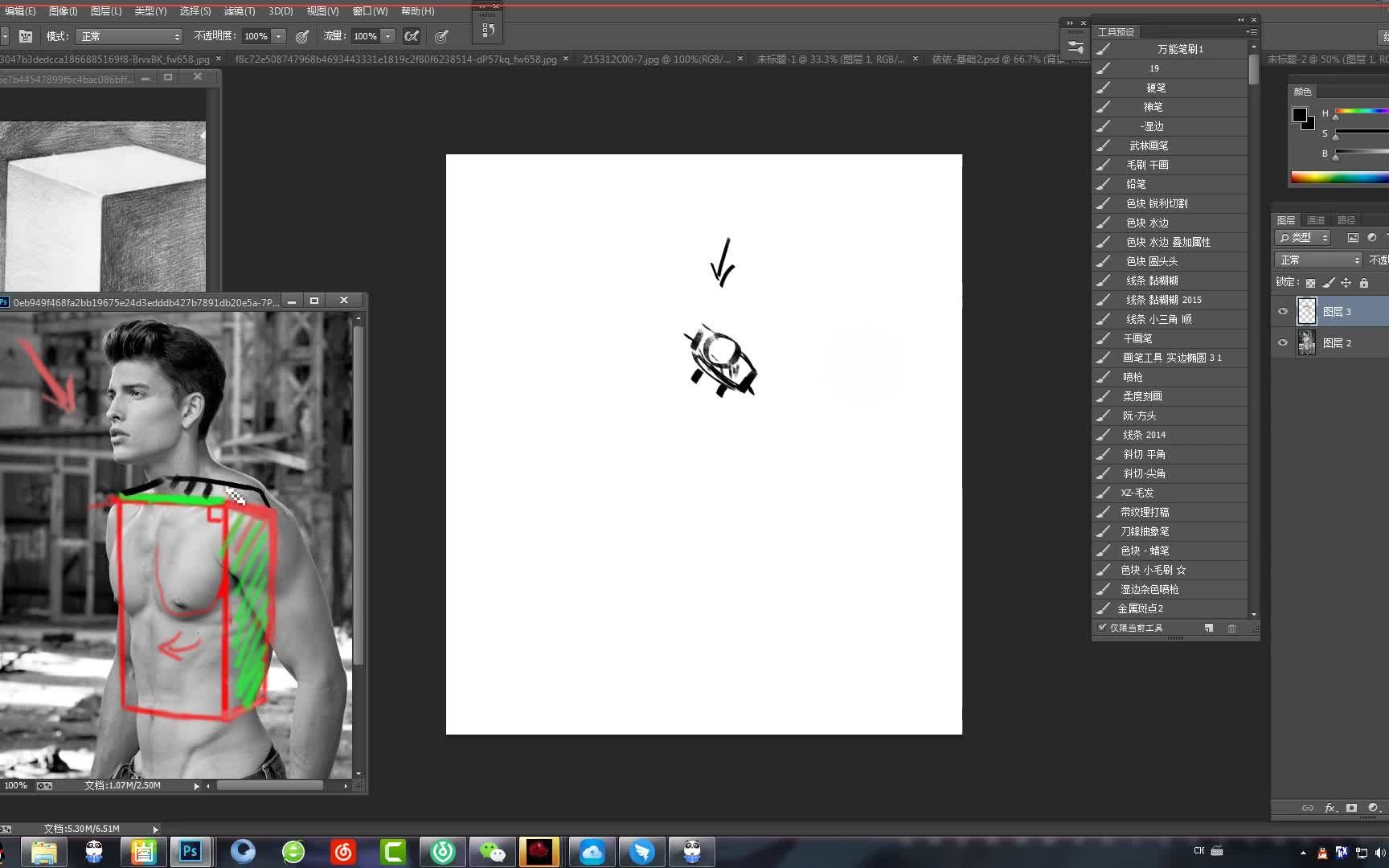1389x868 pixels.
Task: Delete tool preset trash icon
Action: click(1231, 628)
